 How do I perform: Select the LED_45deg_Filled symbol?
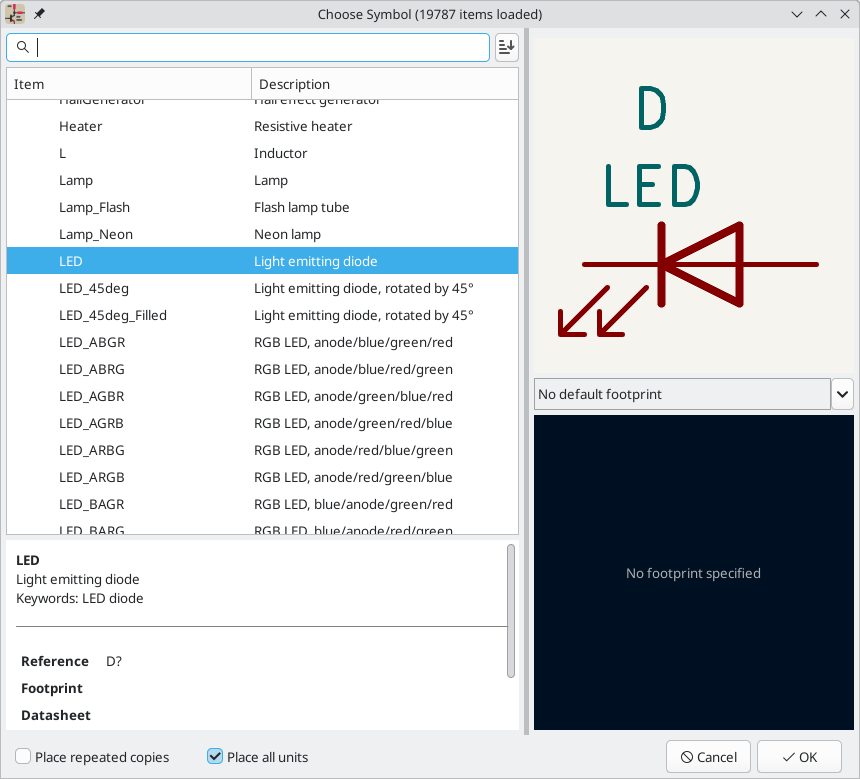coord(113,315)
